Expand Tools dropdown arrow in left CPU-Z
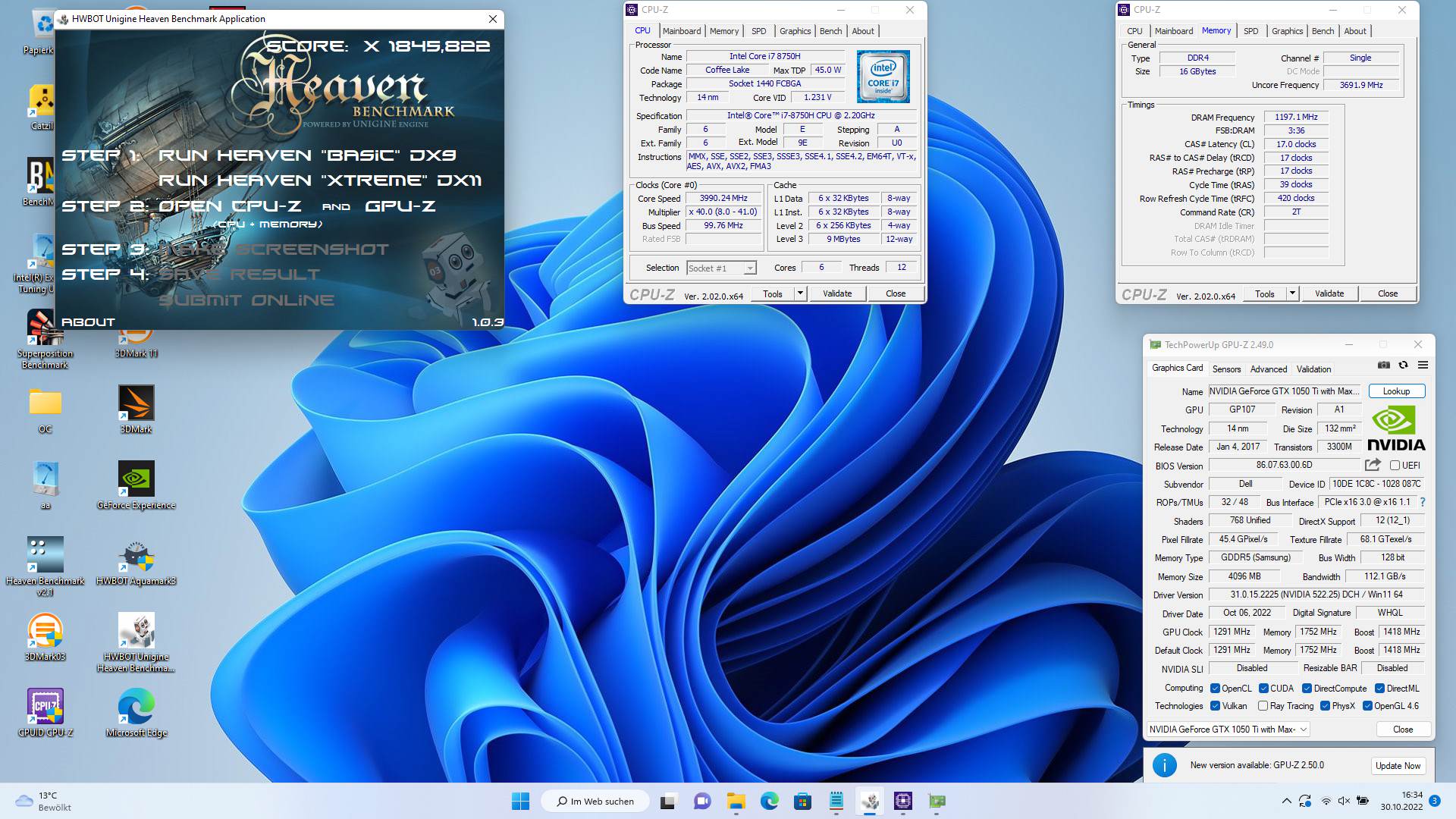The height and width of the screenshot is (819, 1456). click(x=799, y=293)
